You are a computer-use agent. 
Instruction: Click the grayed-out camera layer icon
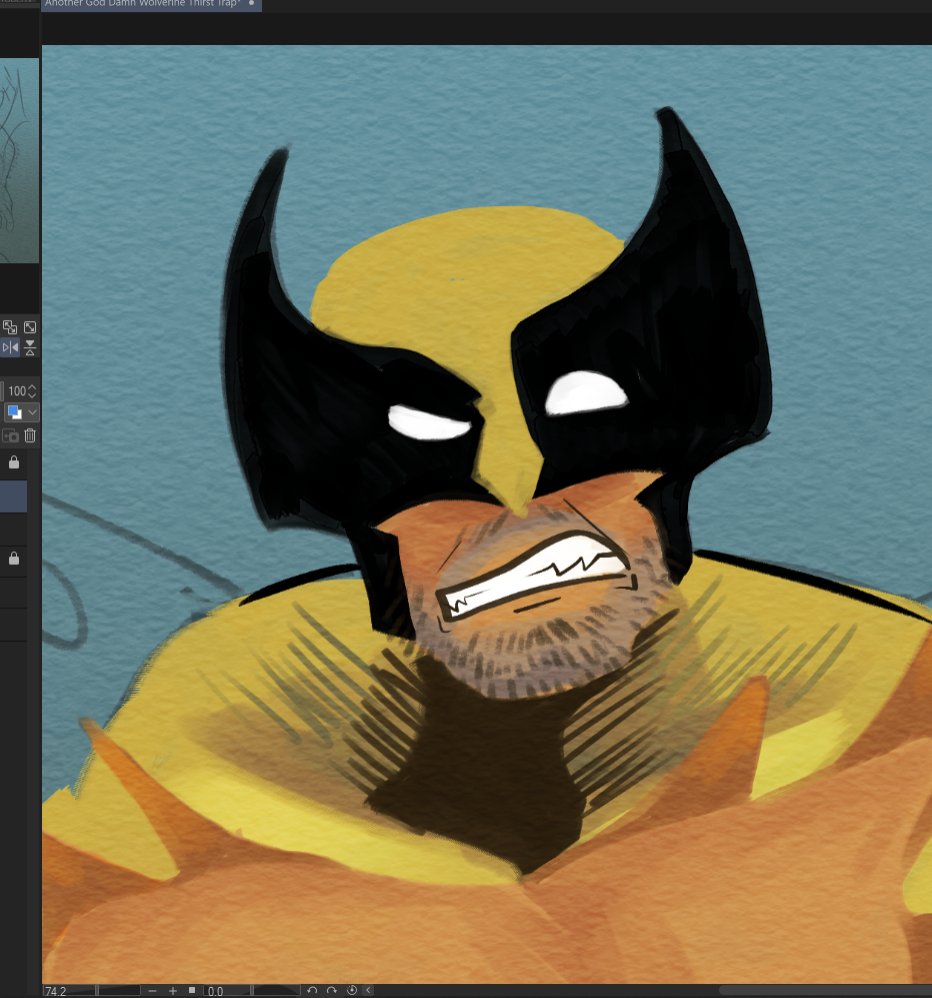pyautogui.click(x=10, y=436)
